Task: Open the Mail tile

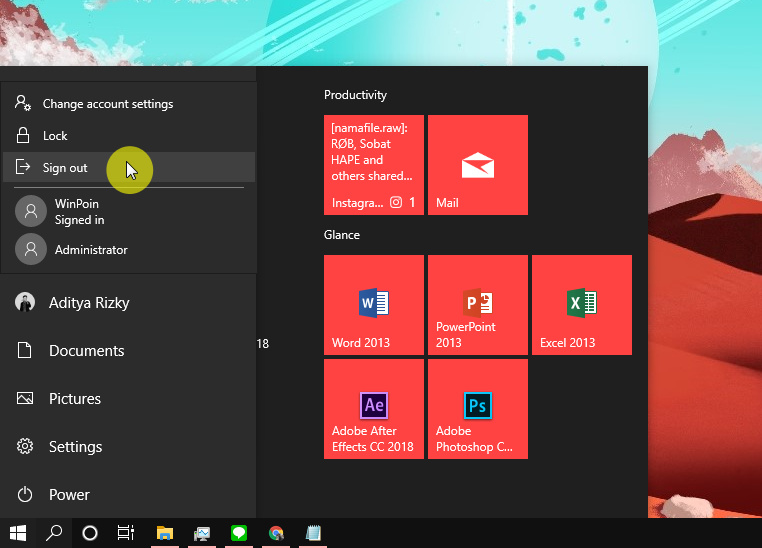Action: click(478, 165)
